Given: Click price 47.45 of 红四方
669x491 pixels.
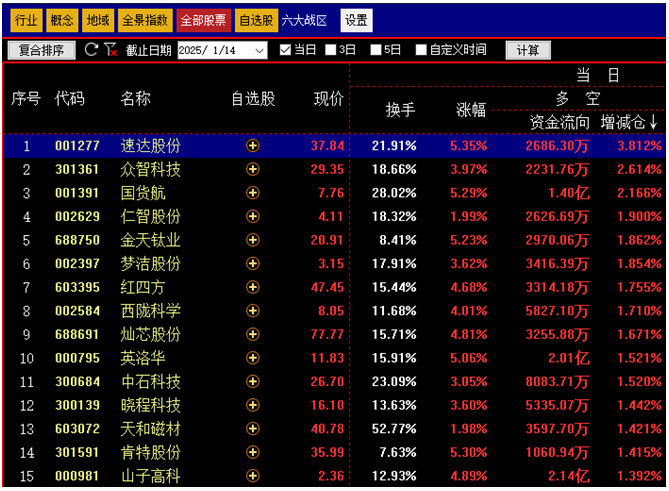Looking at the screenshot, I should click(327, 287).
